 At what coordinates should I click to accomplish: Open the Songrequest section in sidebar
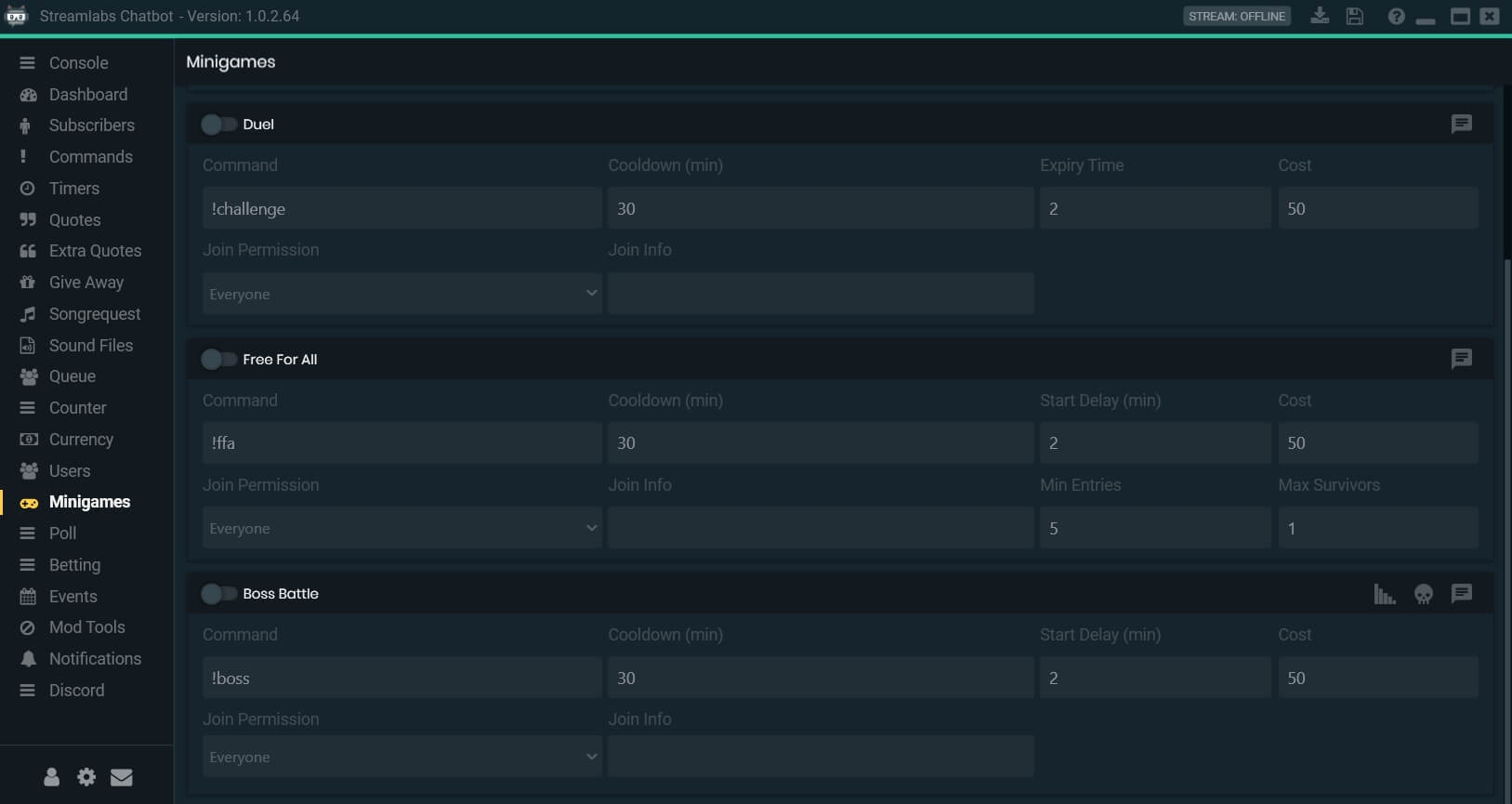(x=94, y=314)
